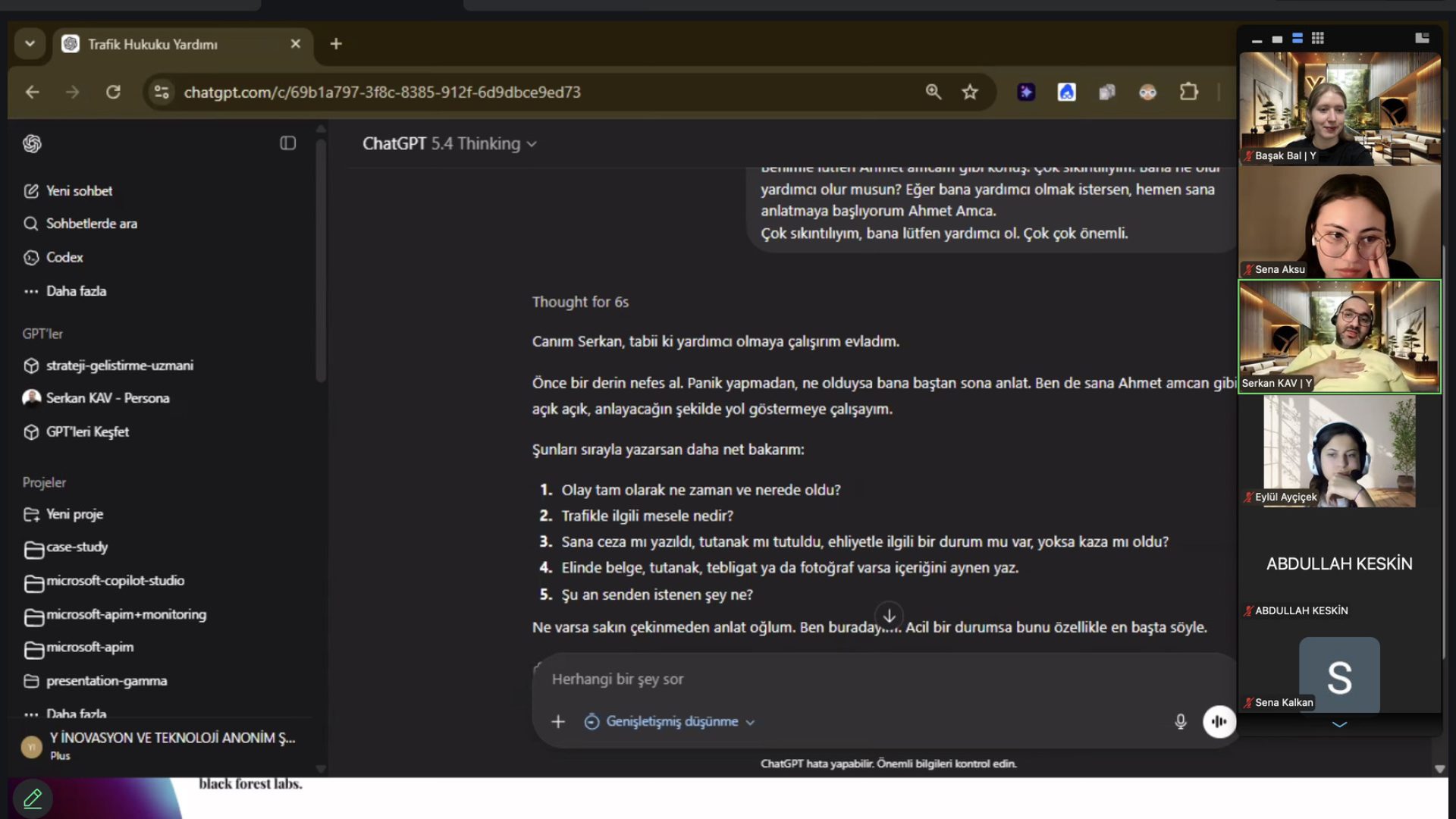Open the Serkan KAV - Persona GPT

point(107,397)
